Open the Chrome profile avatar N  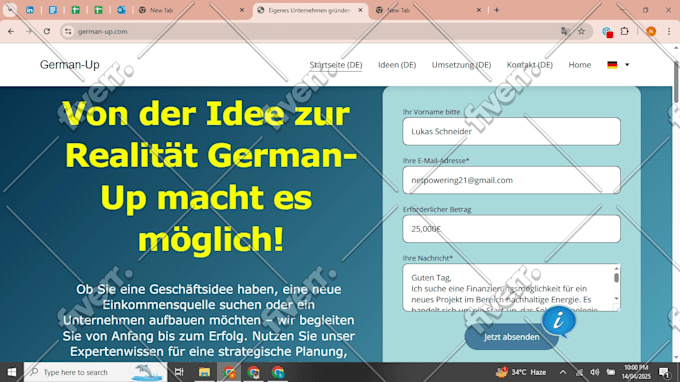click(x=651, y=31)
